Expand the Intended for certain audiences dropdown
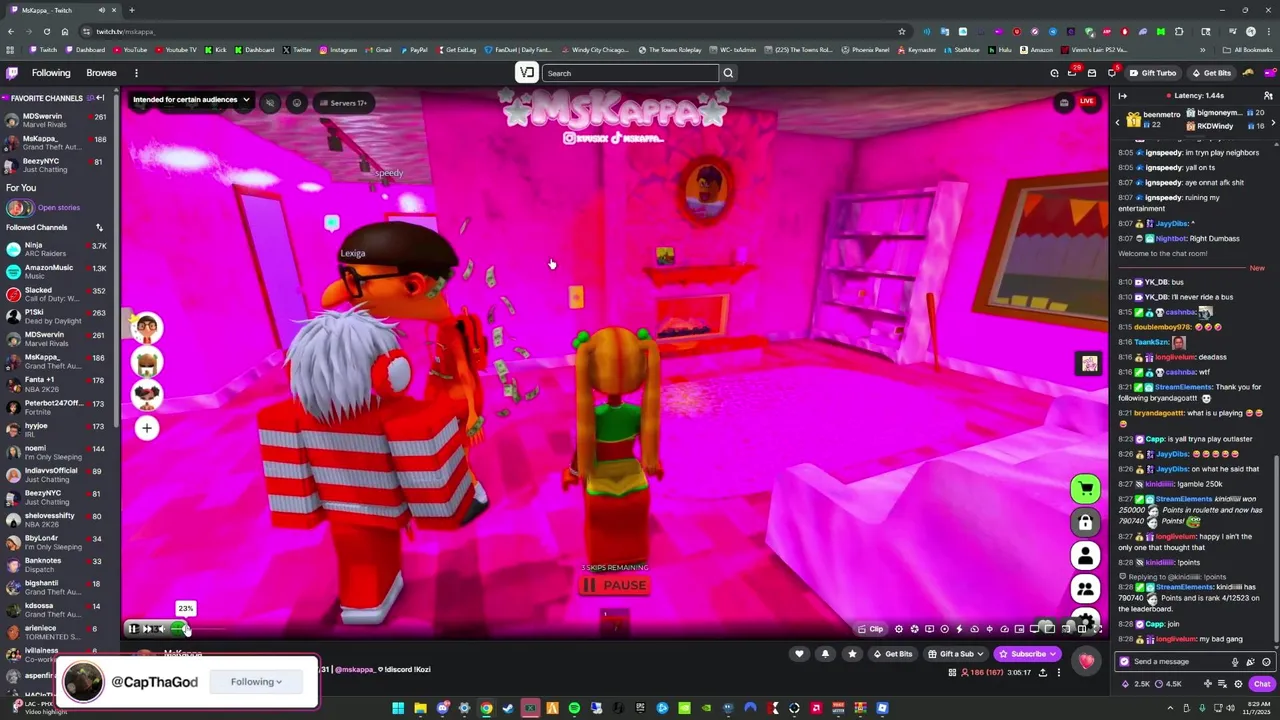1280x720 pixels. click(191, 100)
